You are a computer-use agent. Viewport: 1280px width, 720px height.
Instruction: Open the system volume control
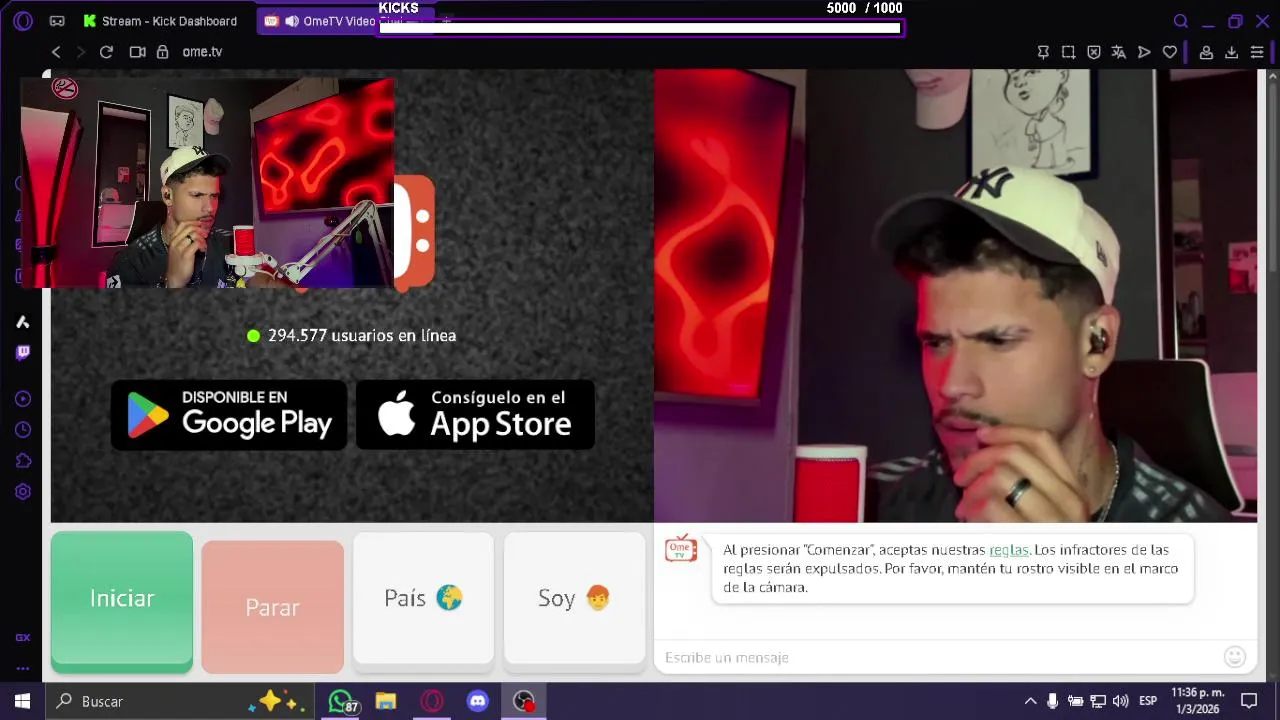coord(1120,701)
